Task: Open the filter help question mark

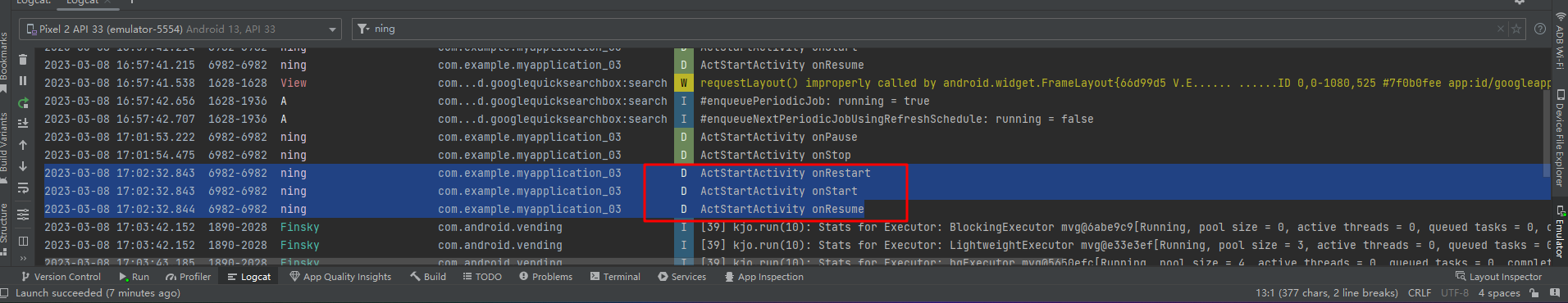Action: coord(1540,29)
